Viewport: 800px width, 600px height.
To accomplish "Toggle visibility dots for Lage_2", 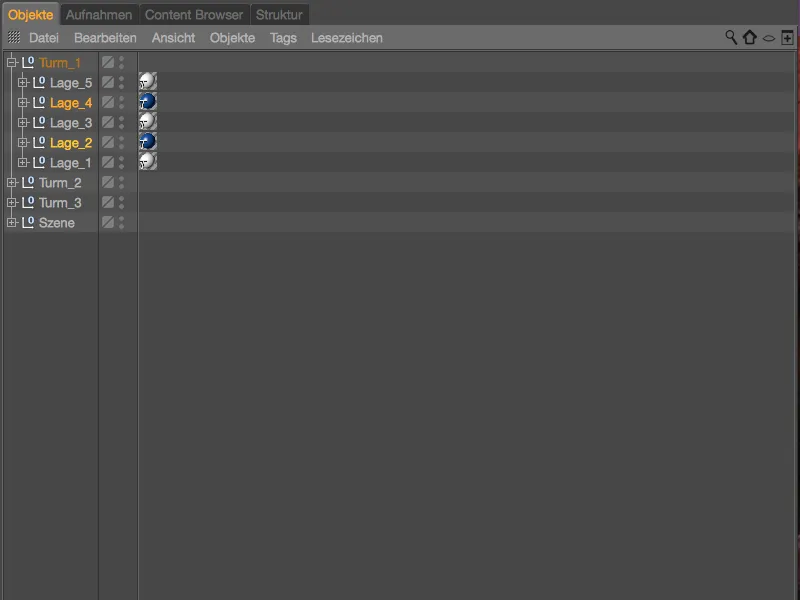I will (121, 142).
